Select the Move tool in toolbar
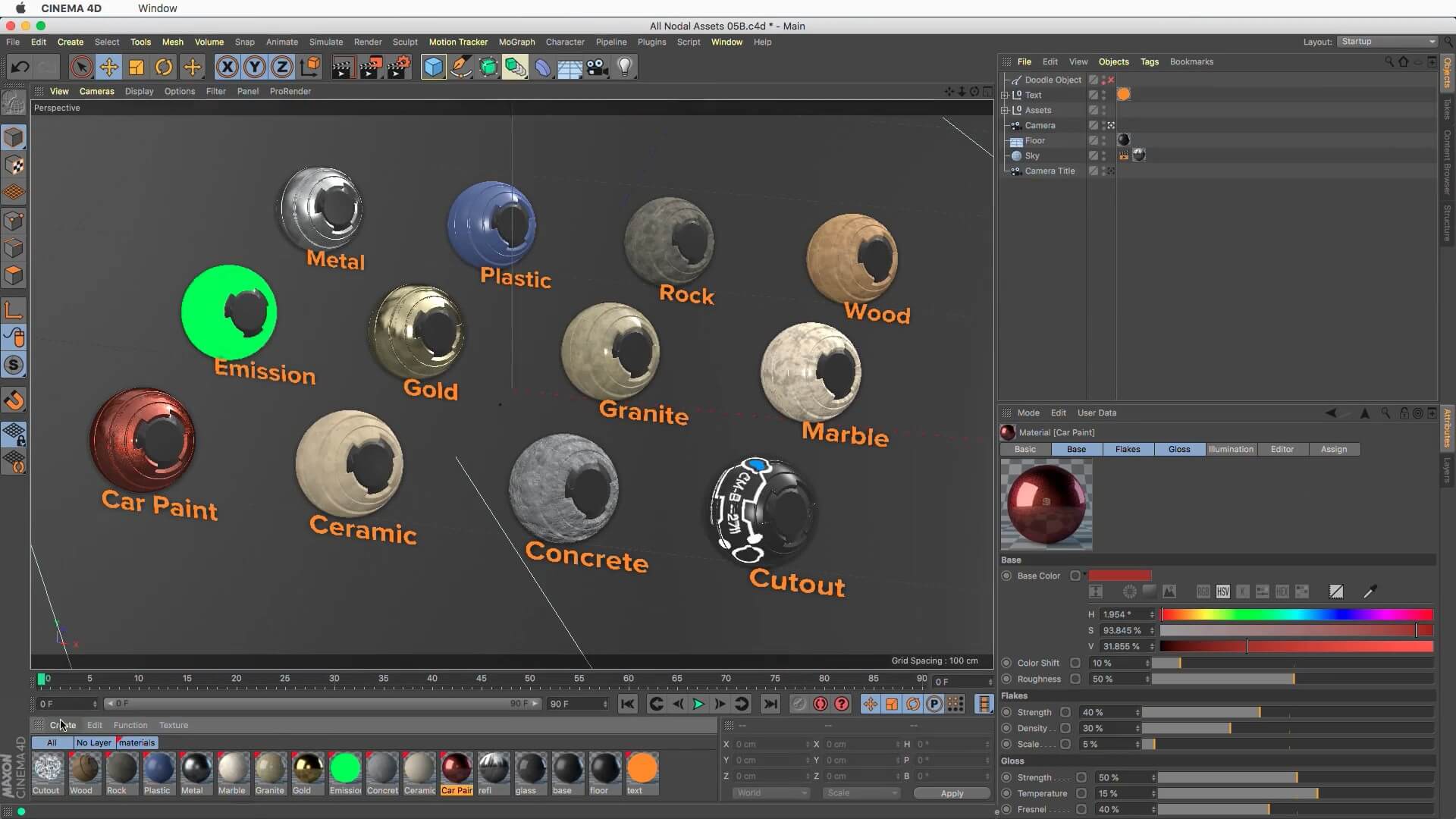The height and width of the screenshot is (819, 1456). [108, 67]
